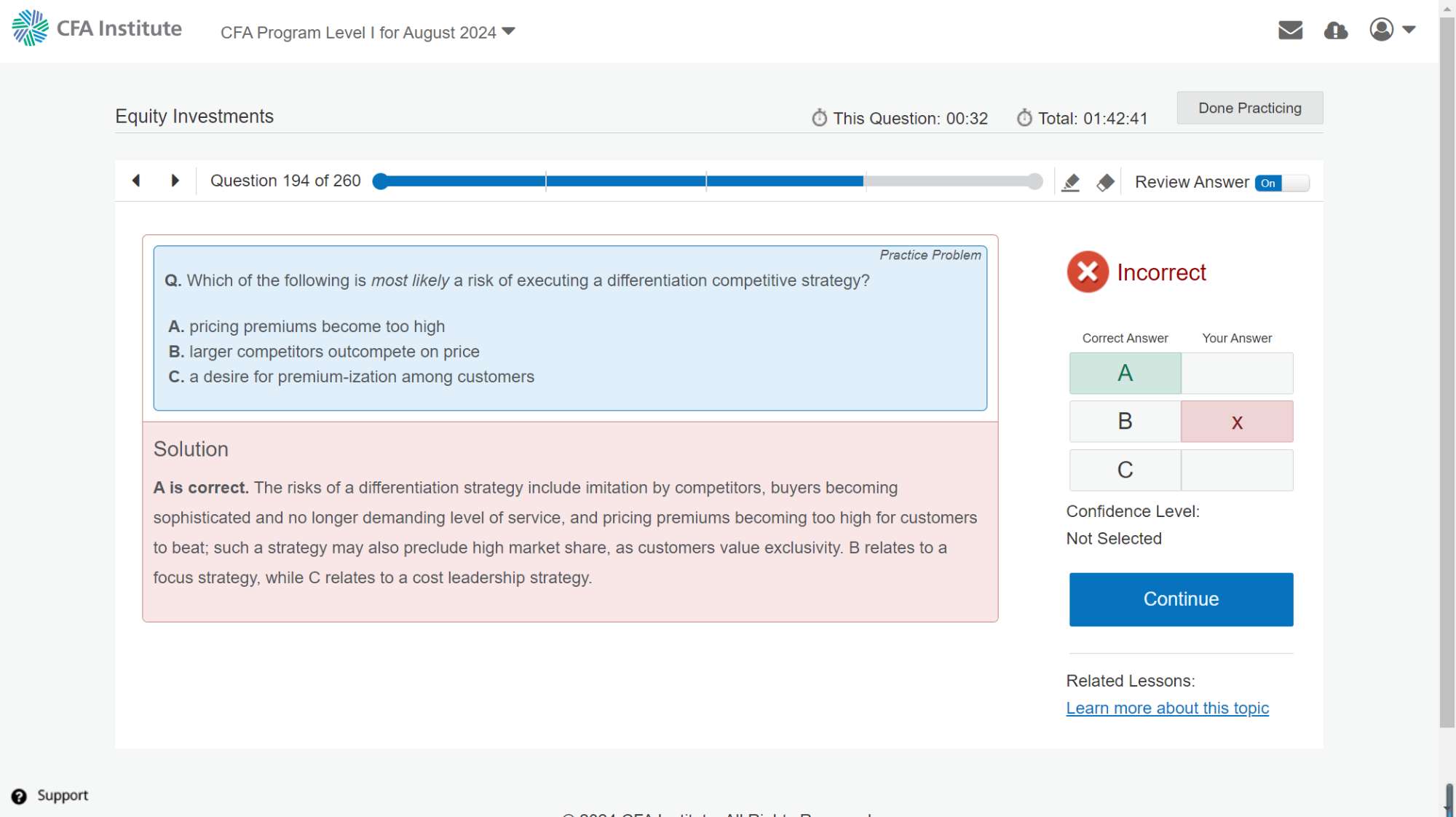Expand the account menu caret

click(x=1409, y=30)
